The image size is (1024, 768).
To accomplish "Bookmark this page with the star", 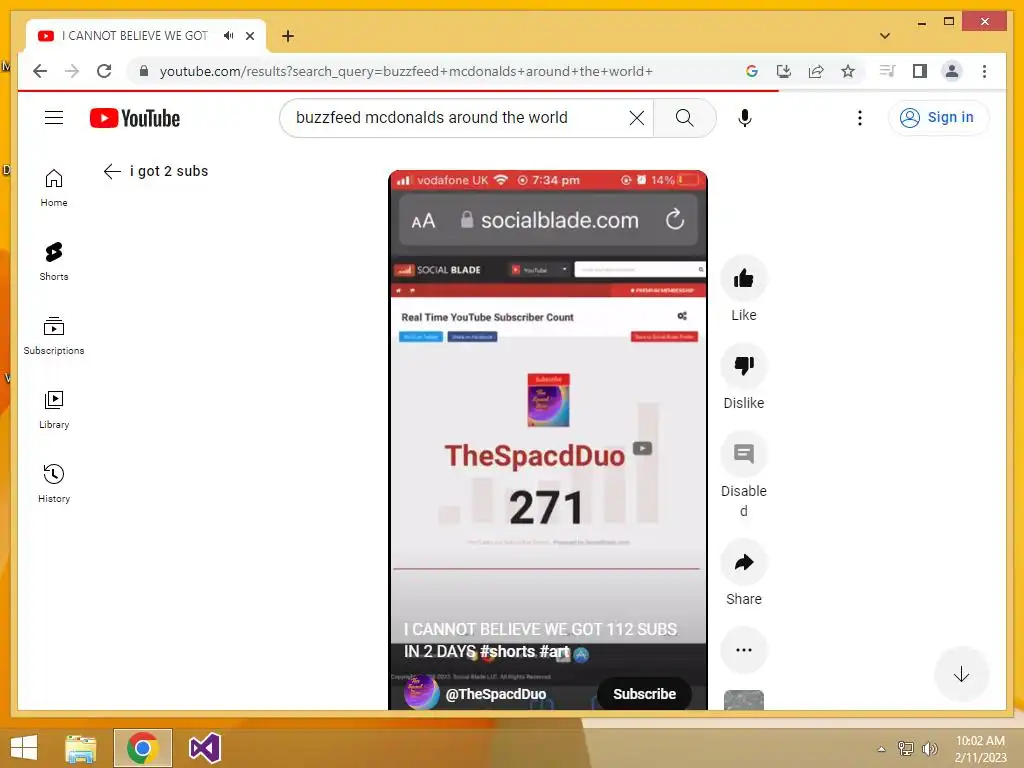I will tap(848, 71).
